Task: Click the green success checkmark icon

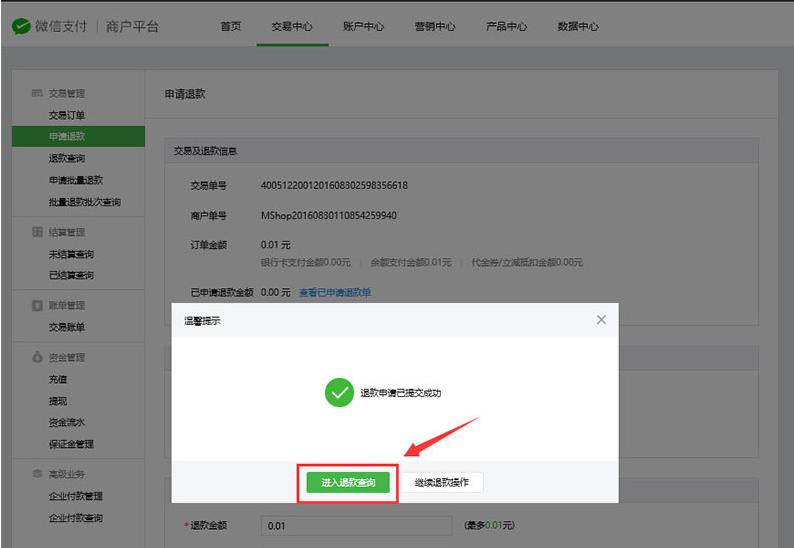Action: pos(339,393)
